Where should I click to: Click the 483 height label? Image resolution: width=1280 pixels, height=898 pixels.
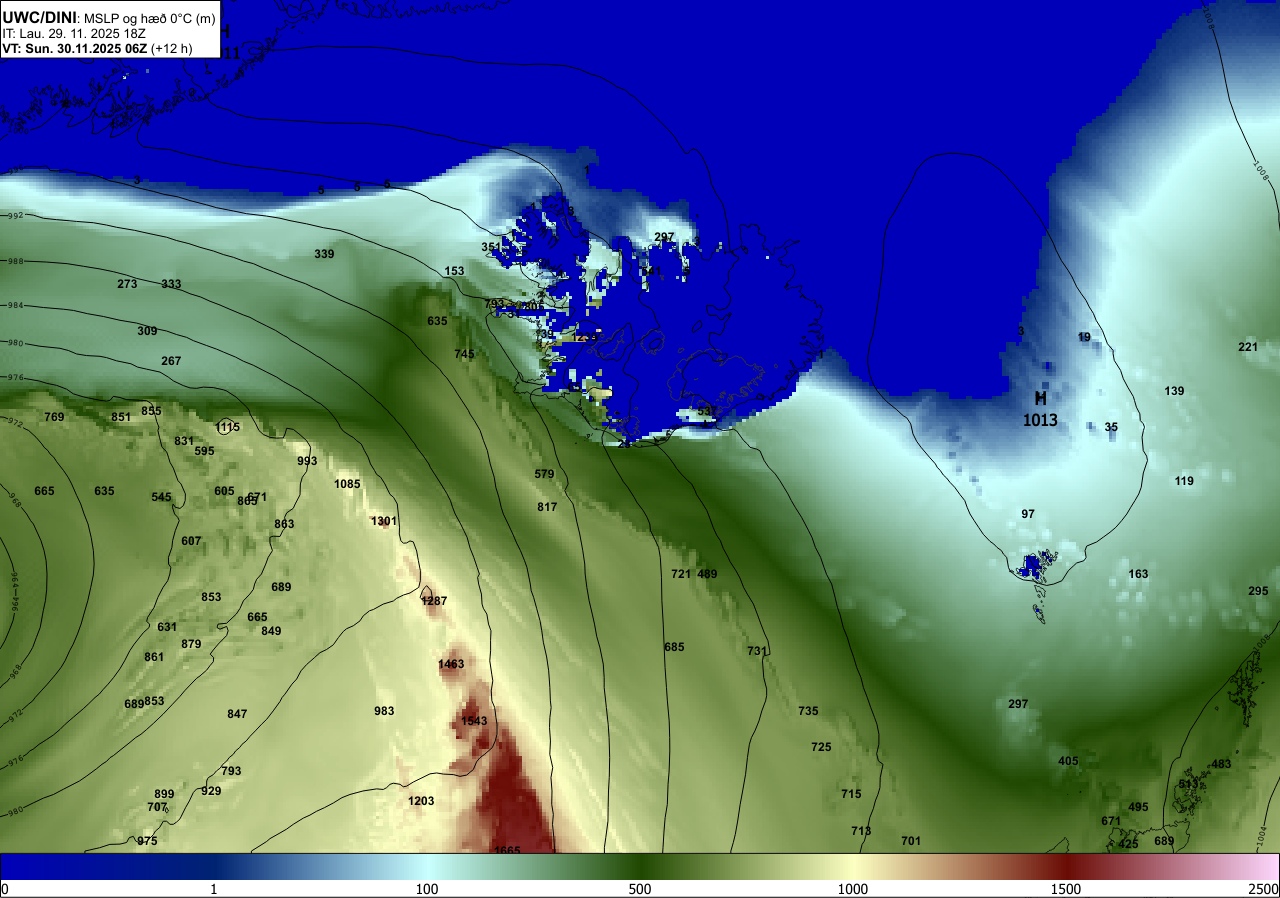(1221, 764)
